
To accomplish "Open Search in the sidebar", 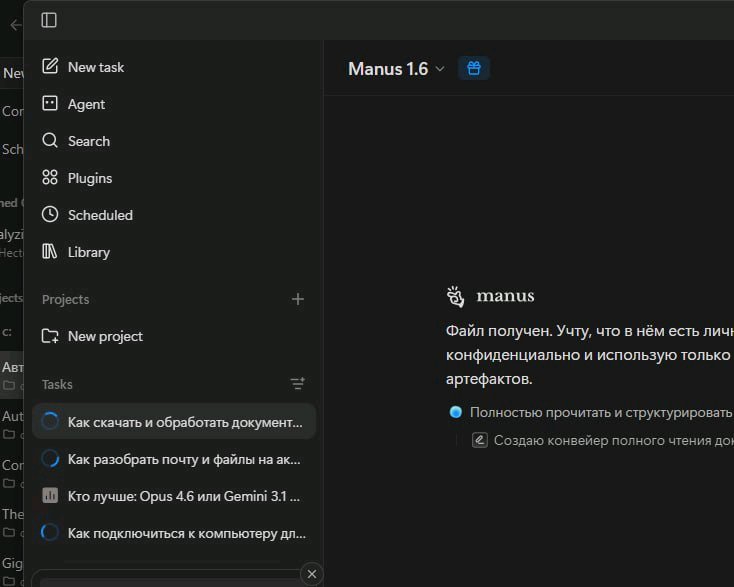I will (173, 141).
